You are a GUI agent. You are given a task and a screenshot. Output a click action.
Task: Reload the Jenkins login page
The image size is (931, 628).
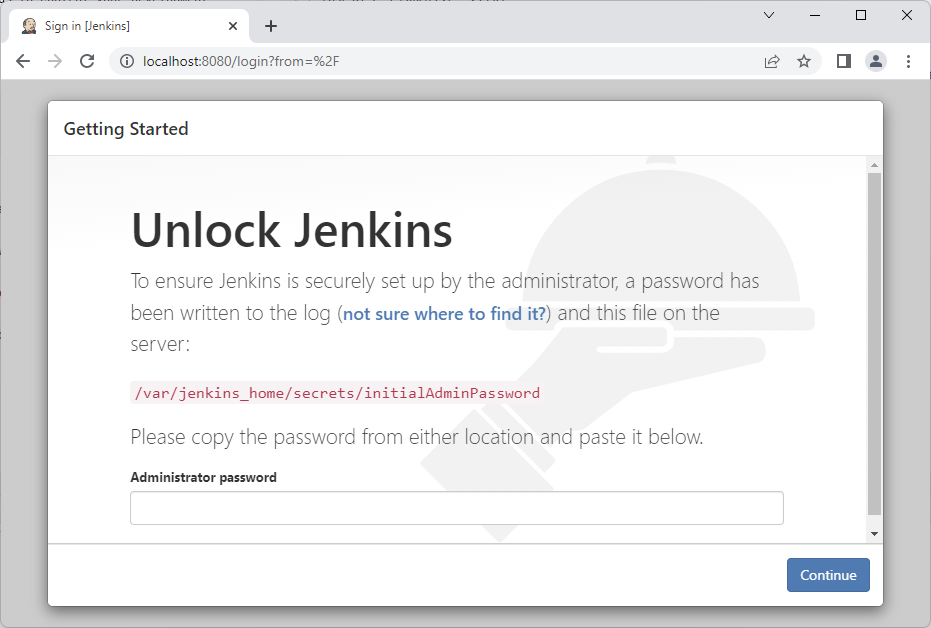click(x=87, y=61)
